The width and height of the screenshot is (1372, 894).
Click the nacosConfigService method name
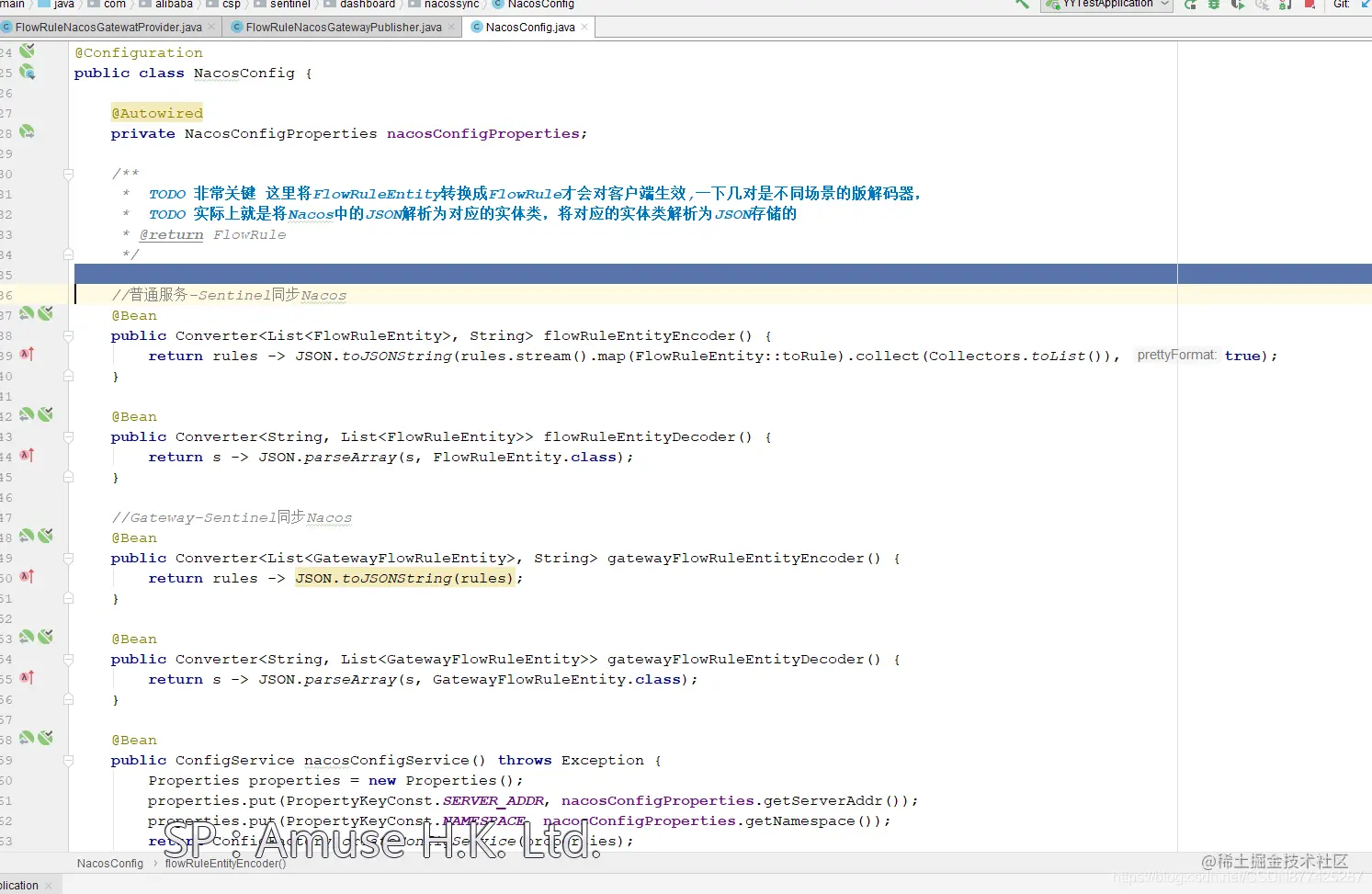(x=387, y=760)
